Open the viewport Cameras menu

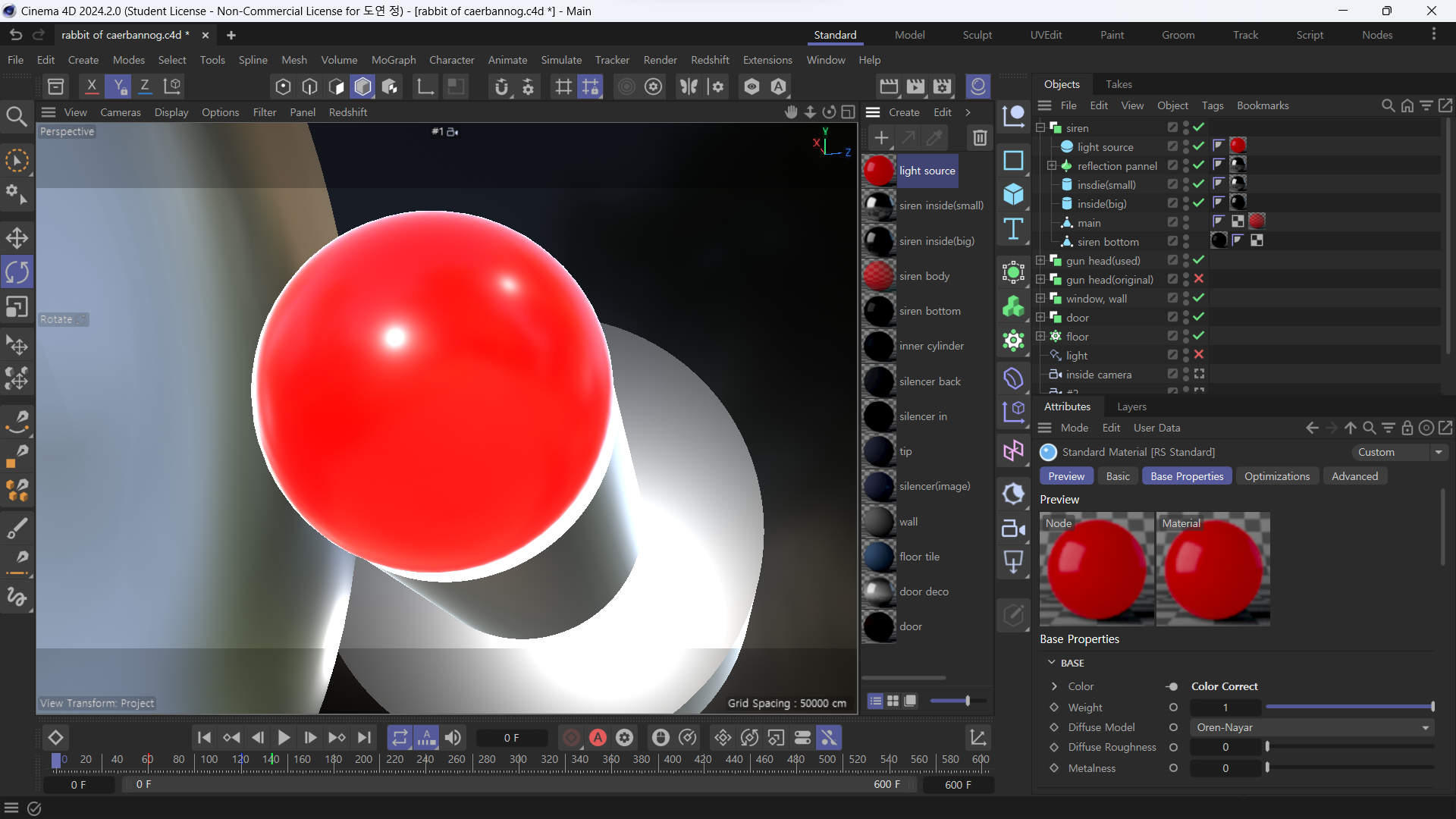[121, 112]
